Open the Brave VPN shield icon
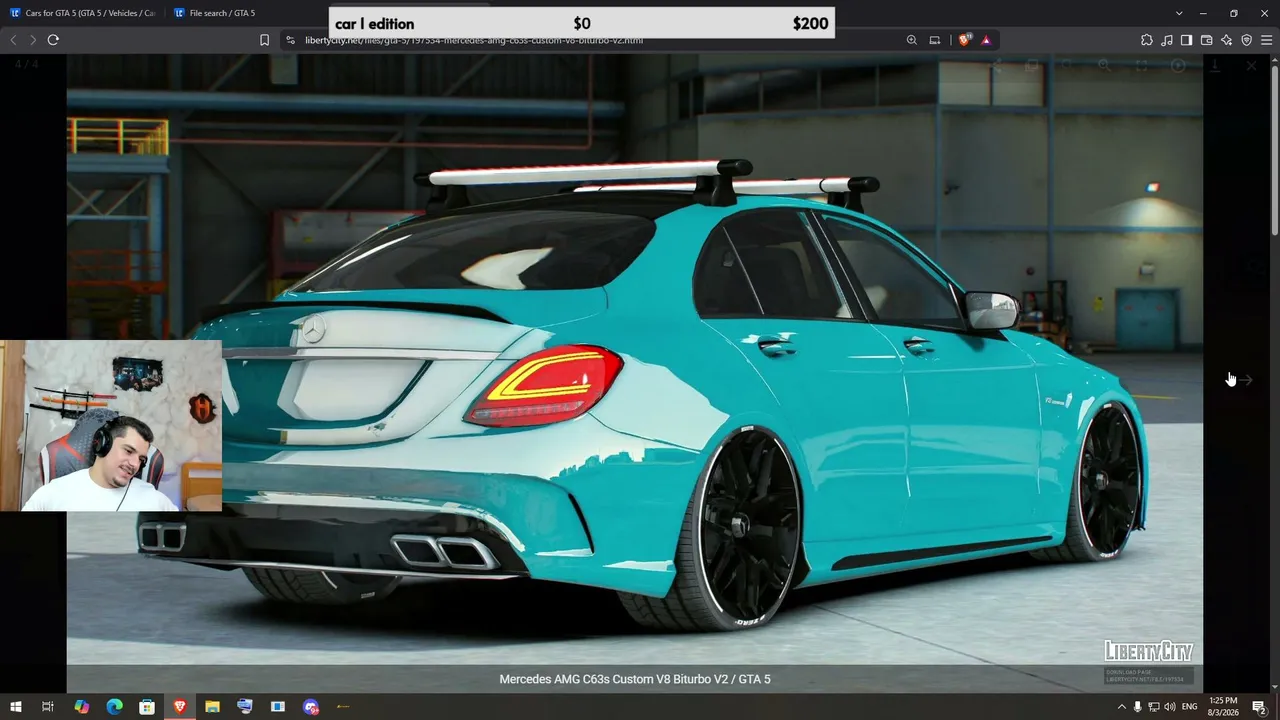This screenshot has height=720, width=1280. tap(1246, 40)
